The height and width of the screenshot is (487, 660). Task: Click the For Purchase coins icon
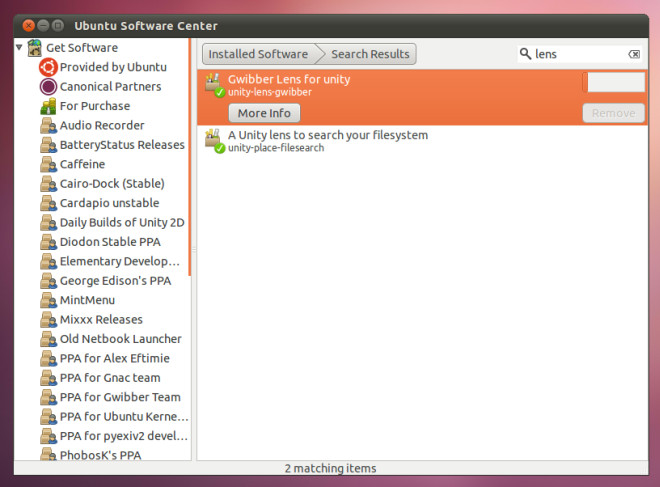48,106
